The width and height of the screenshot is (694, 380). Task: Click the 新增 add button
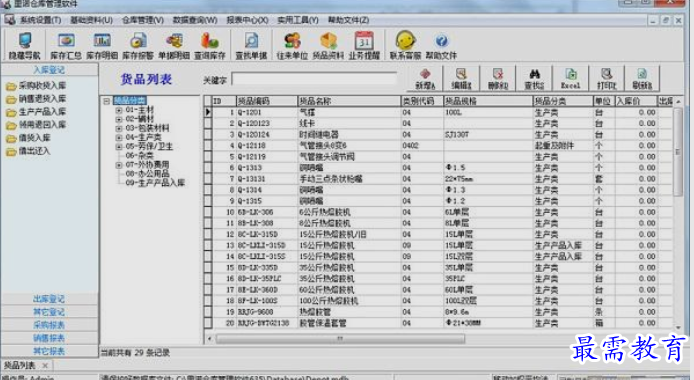(425, 79)
